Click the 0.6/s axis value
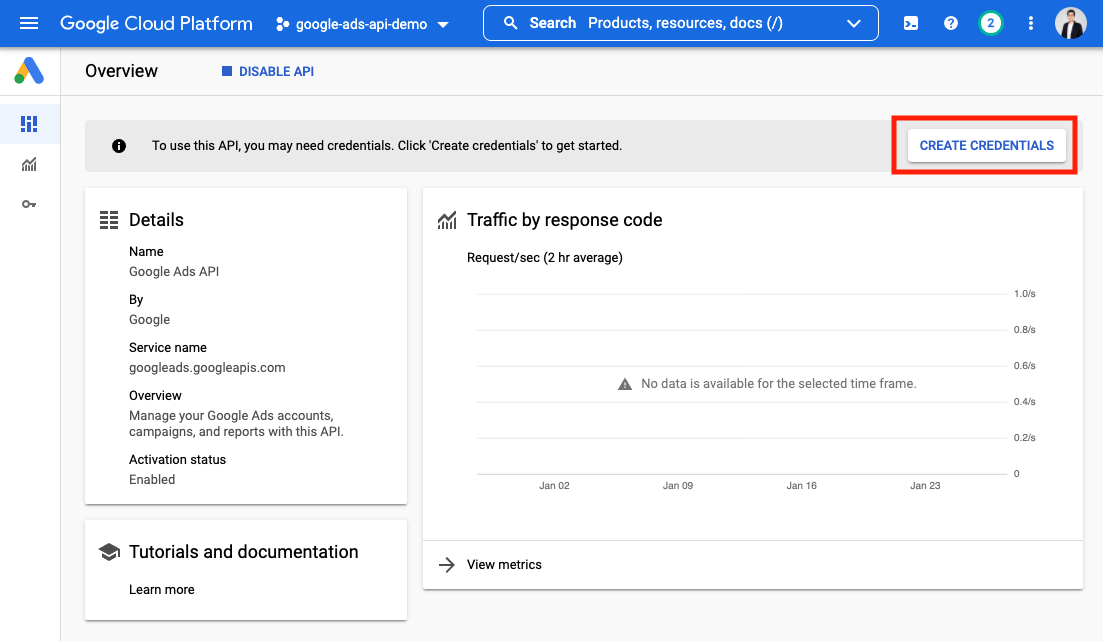Image resolution: width=1103 pixels, height=641 pixels. click(1024, 365)
